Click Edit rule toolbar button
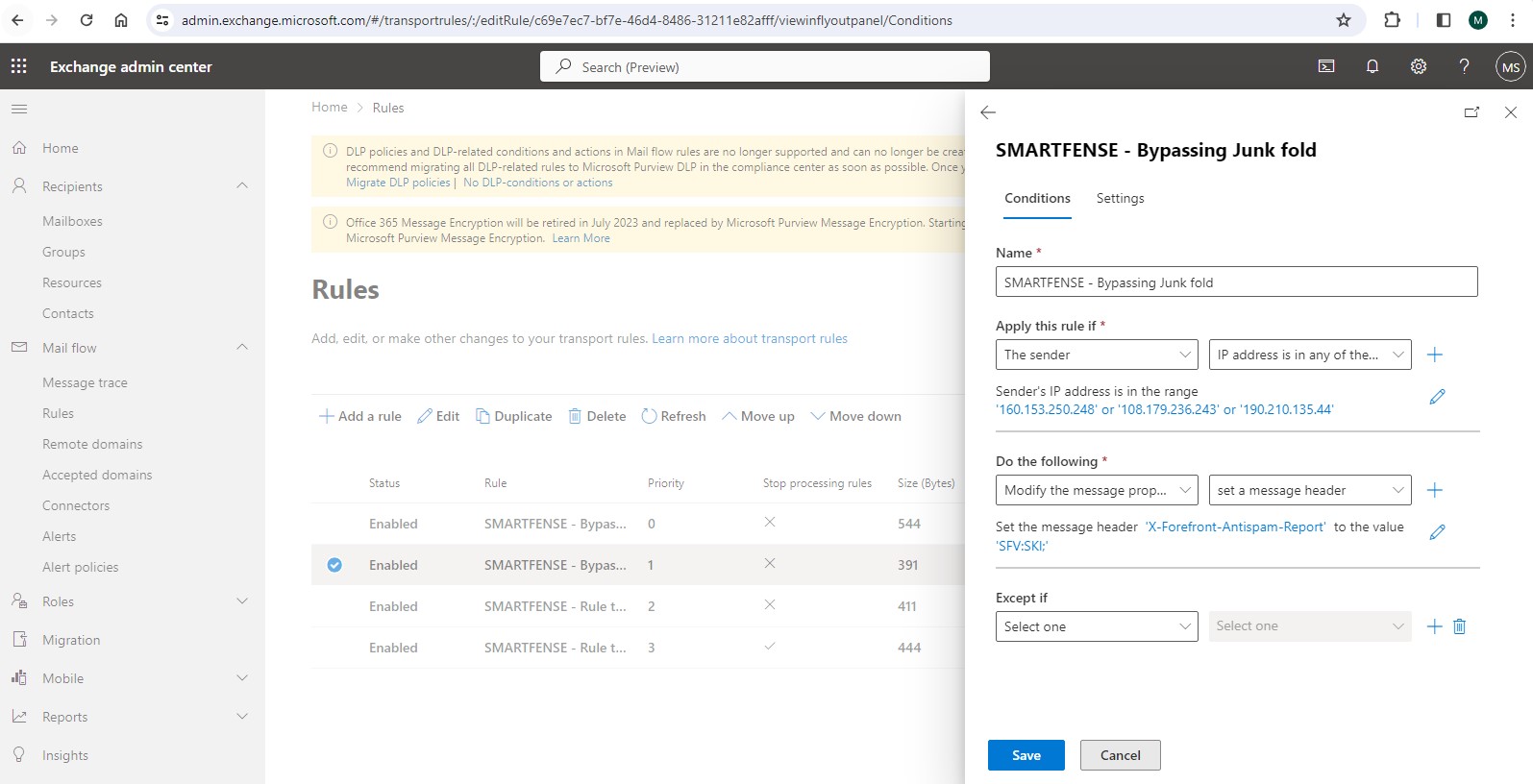 (x=438, y=416)
